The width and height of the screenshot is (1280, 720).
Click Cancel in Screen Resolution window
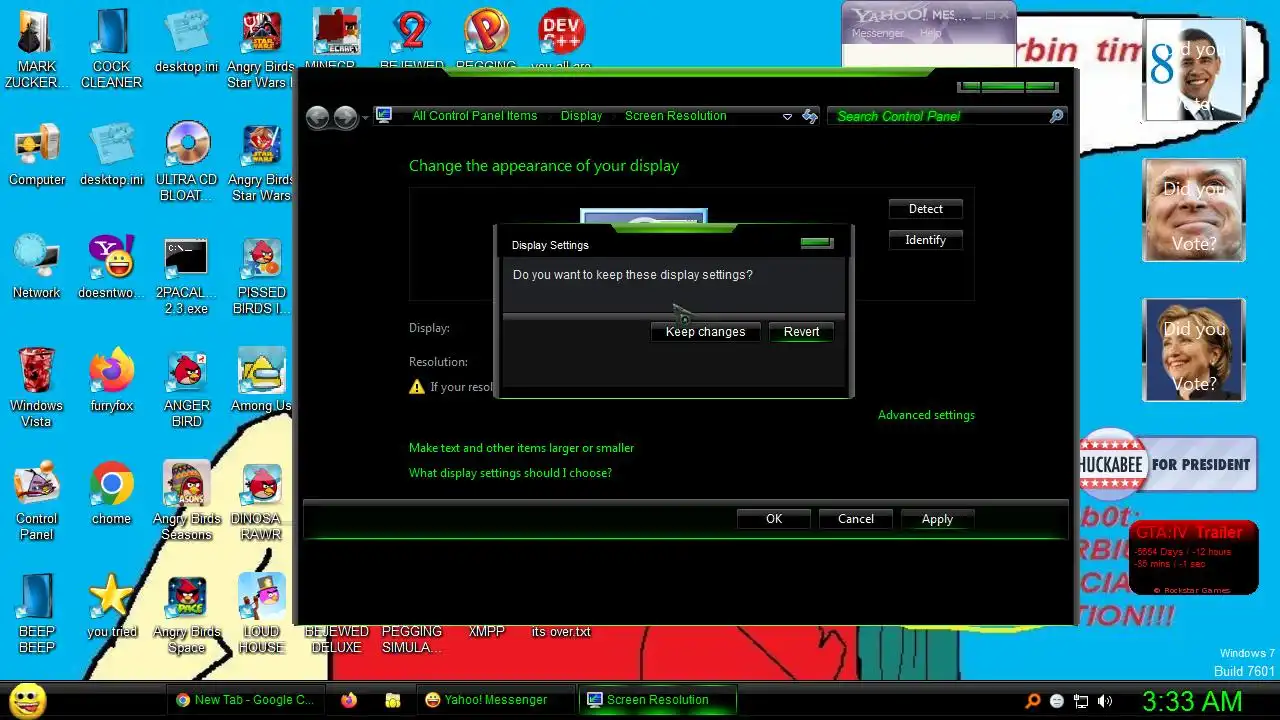tap(855, 519)
